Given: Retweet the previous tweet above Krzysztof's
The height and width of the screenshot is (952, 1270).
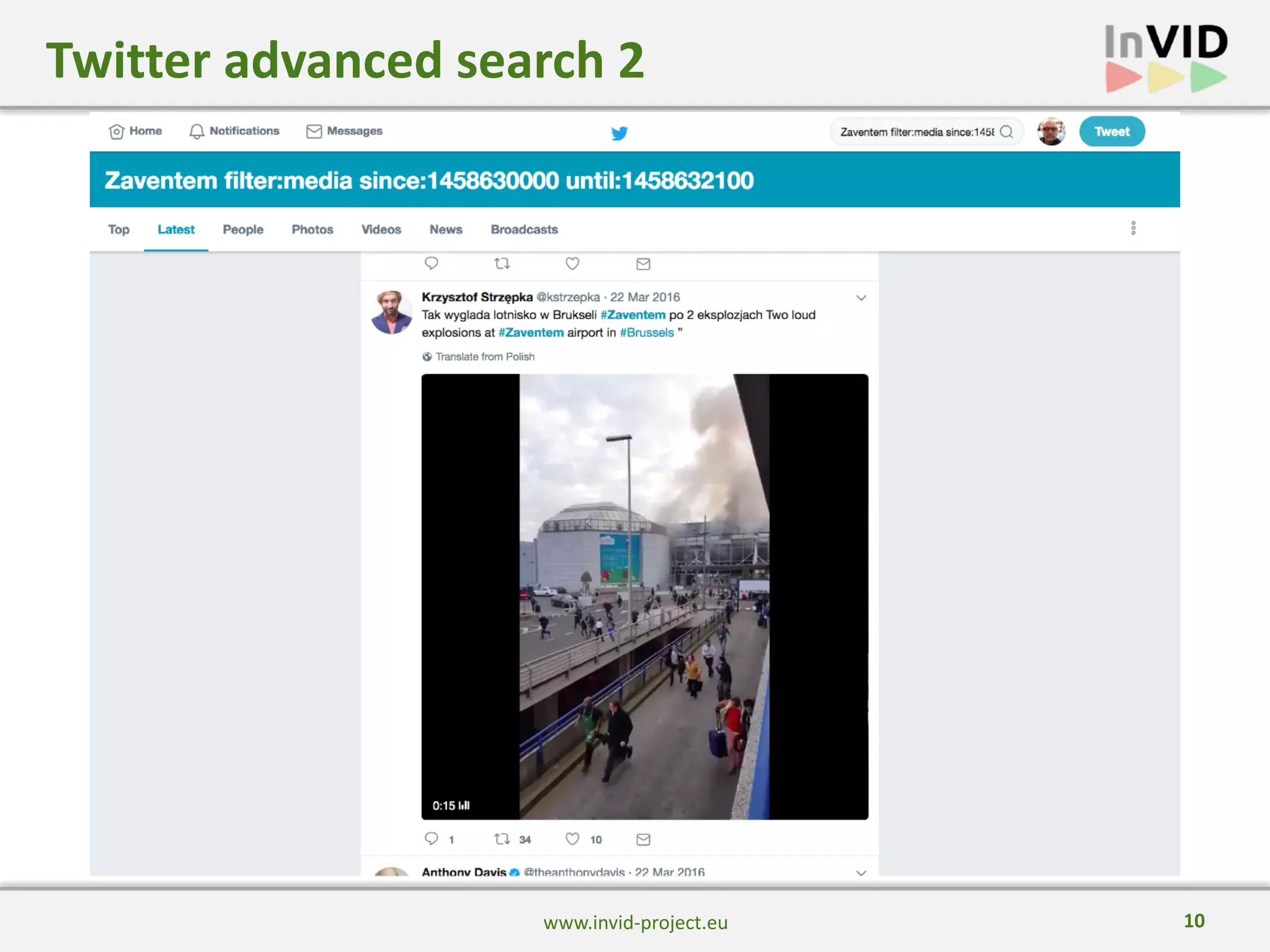Looking at the screenshot, I should tap(502, 263).
